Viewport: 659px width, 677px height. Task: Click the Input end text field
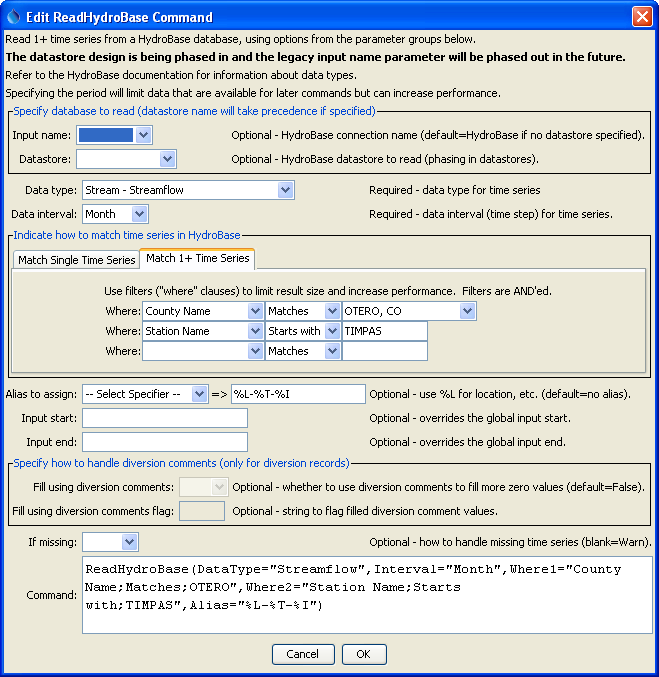click(164, 442)
